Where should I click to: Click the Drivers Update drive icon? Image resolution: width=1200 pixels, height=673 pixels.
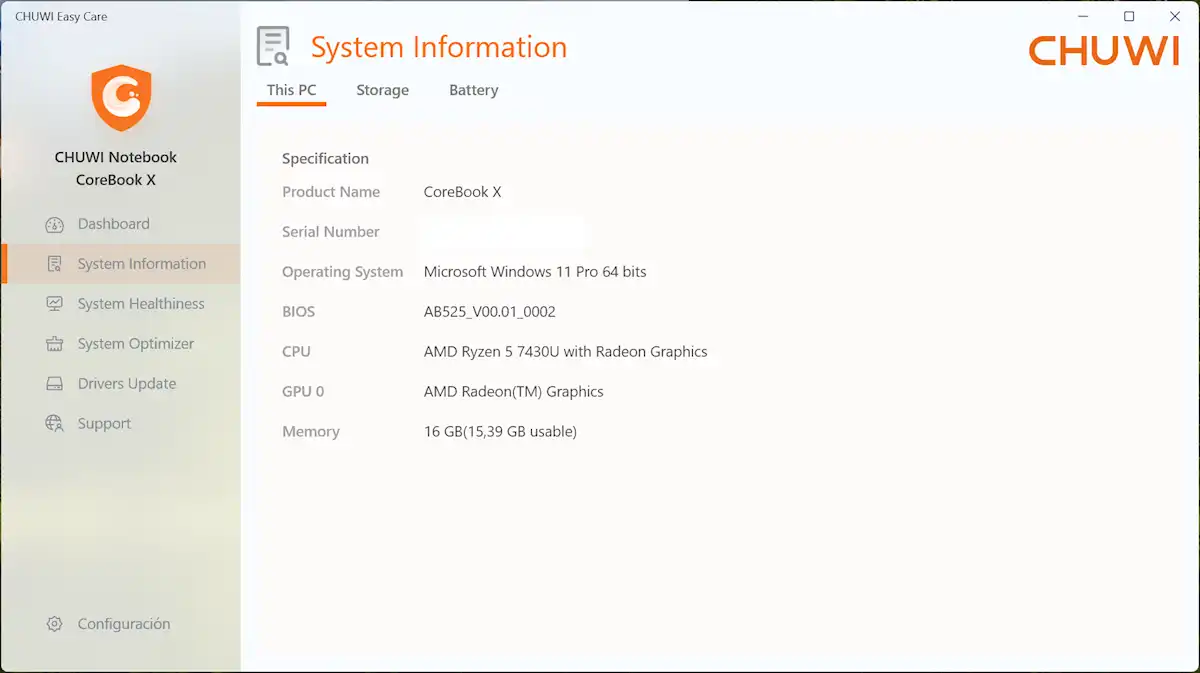click(x=55, y=384)
